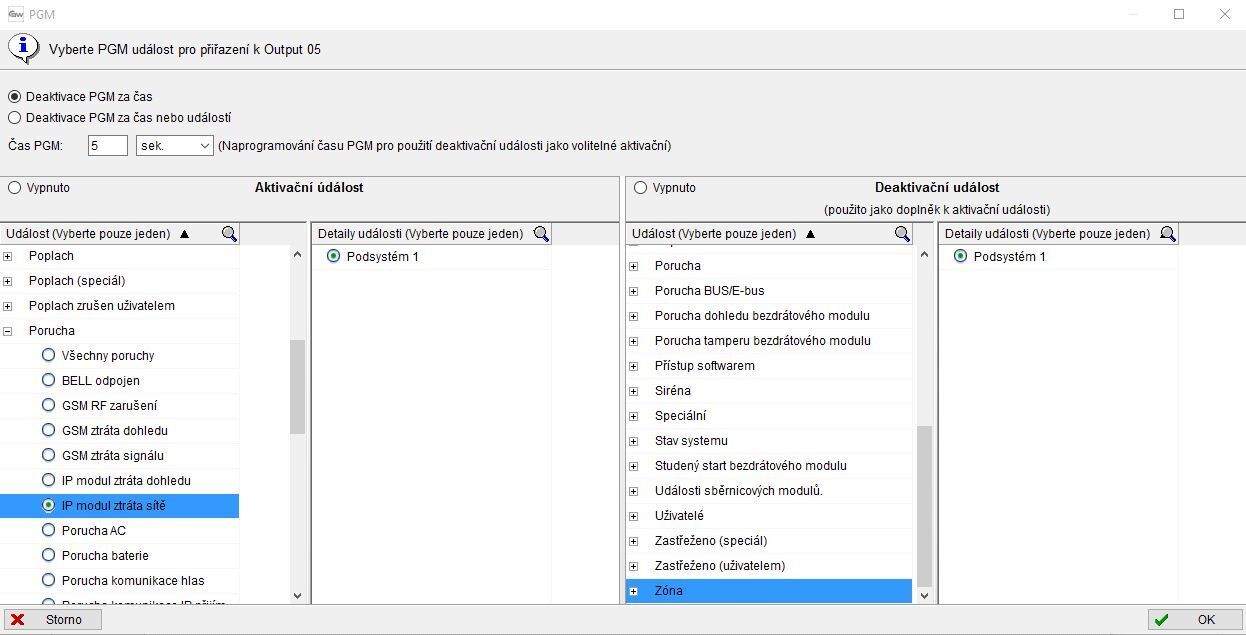Screen dimensions: 1246x635
Task: Click search icon in deactivation event column header
Action: click(x=902, y=234)
